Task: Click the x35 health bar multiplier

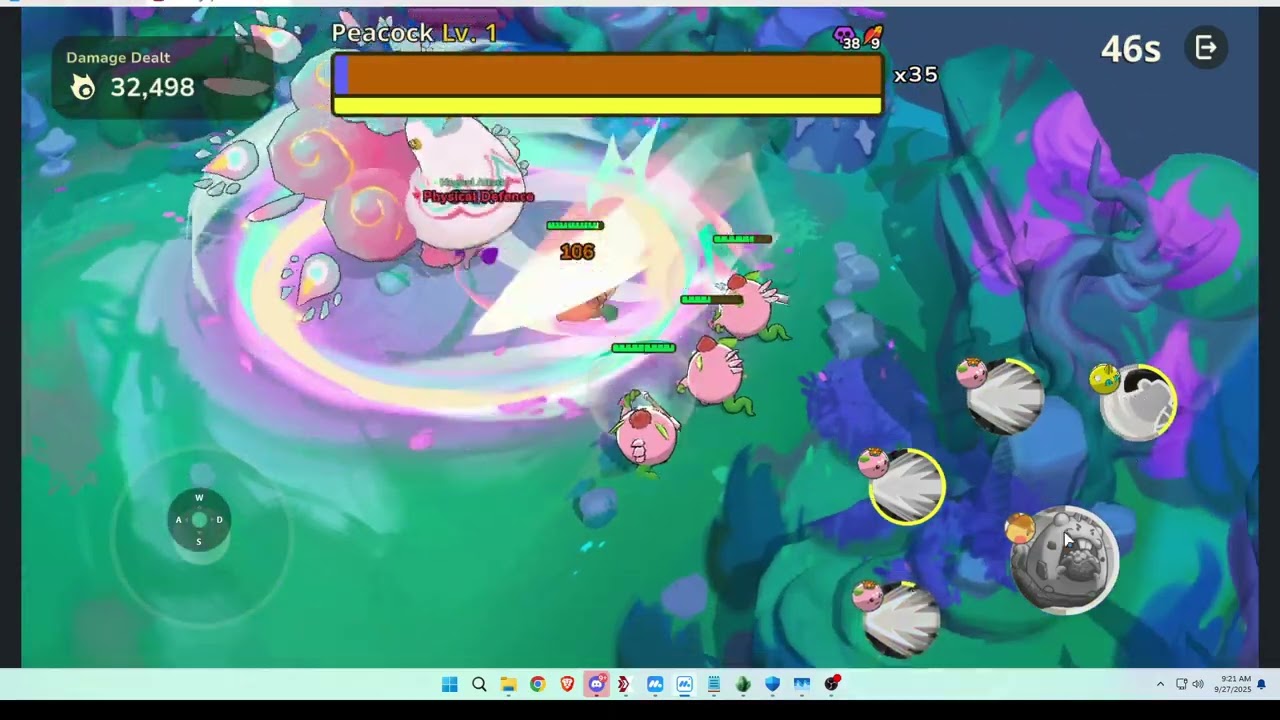Action: (x=915, y=75)
